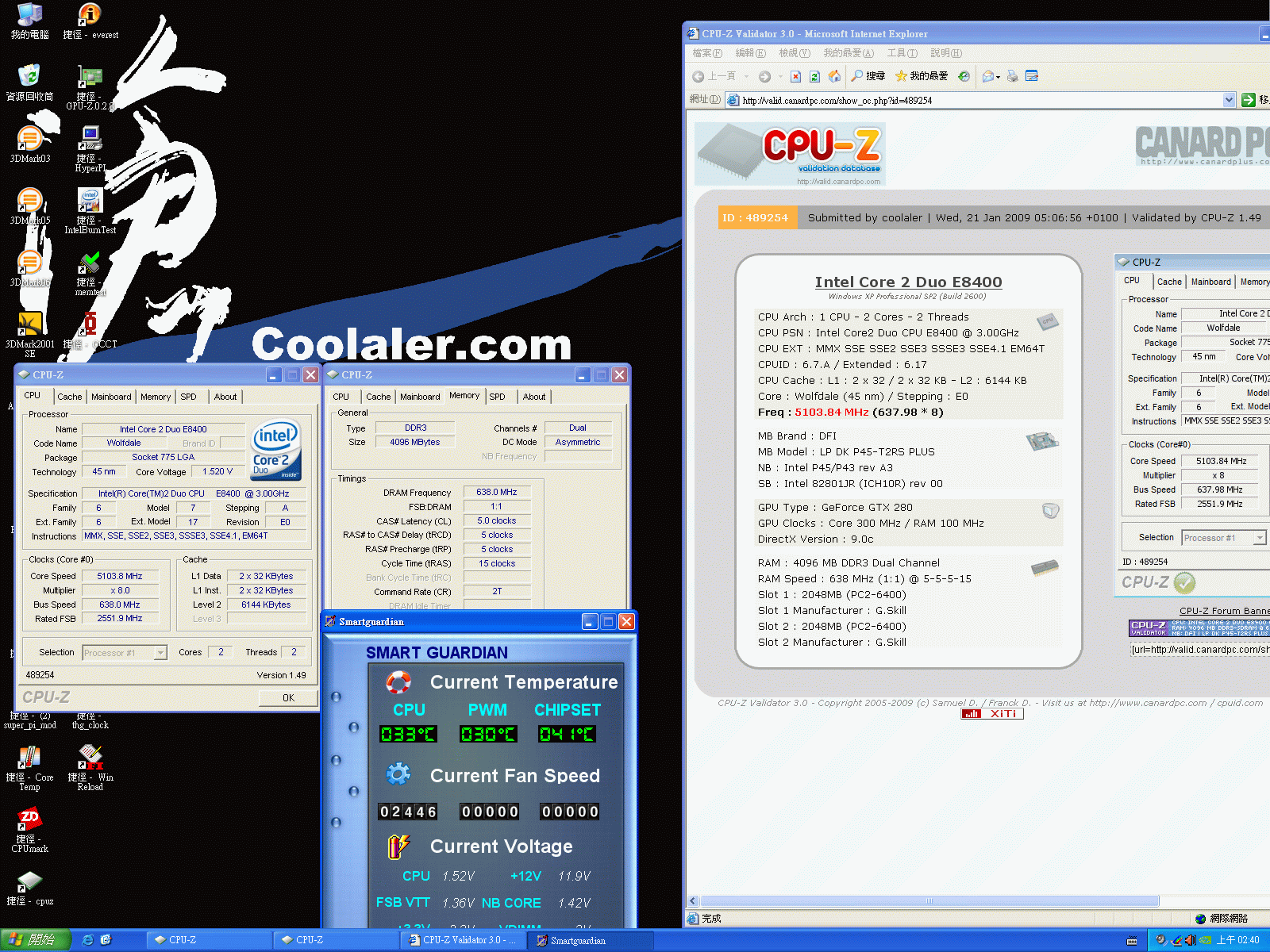This screenshot has width=1270, height=952.
Task: Click the Canard PC banner logo
Action: pos(1203,145)
